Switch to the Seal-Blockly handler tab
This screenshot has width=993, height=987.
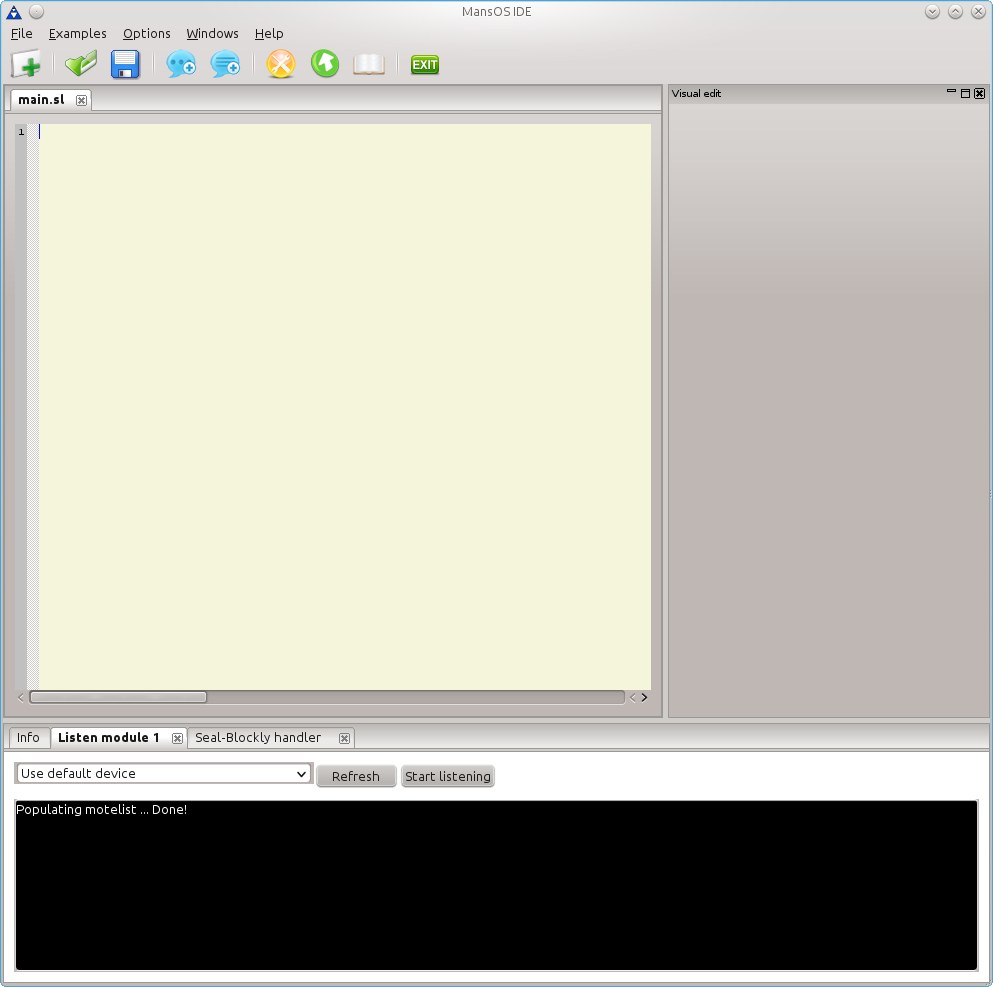click(x=258, y=738)
